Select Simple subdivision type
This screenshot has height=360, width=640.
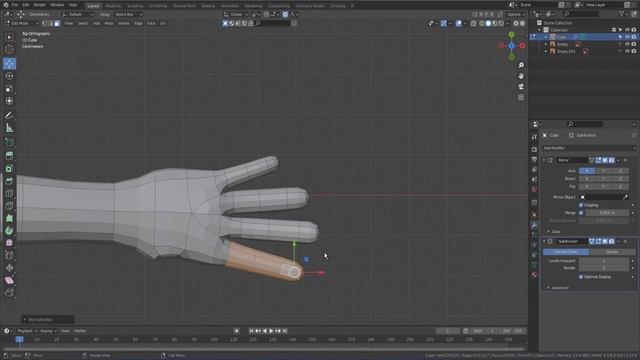coord(612,252)
